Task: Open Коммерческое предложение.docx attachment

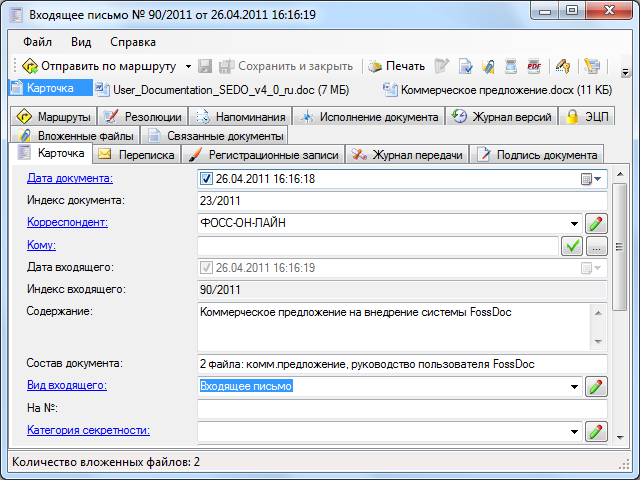Action: tap(497, 90)
